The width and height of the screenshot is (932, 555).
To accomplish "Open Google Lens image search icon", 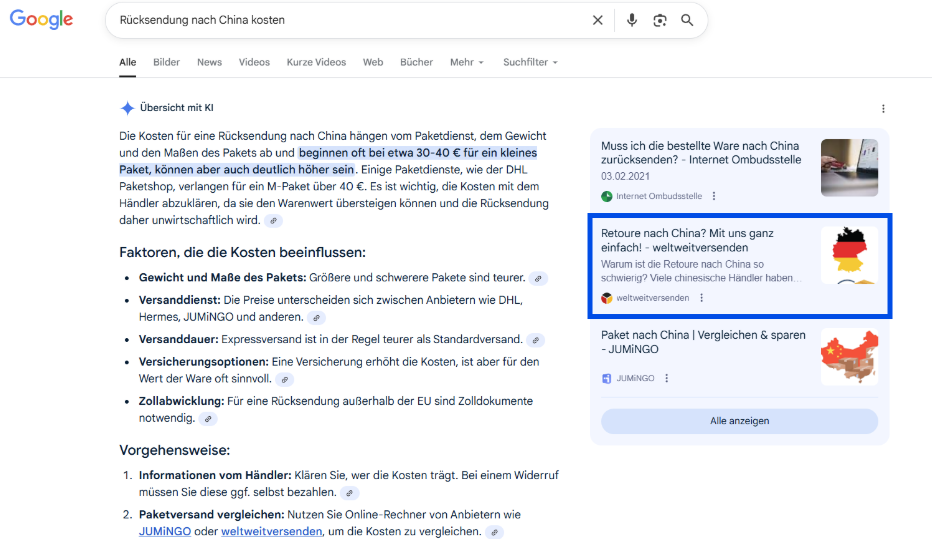I will pyautogui.click(x=659, y=20).
